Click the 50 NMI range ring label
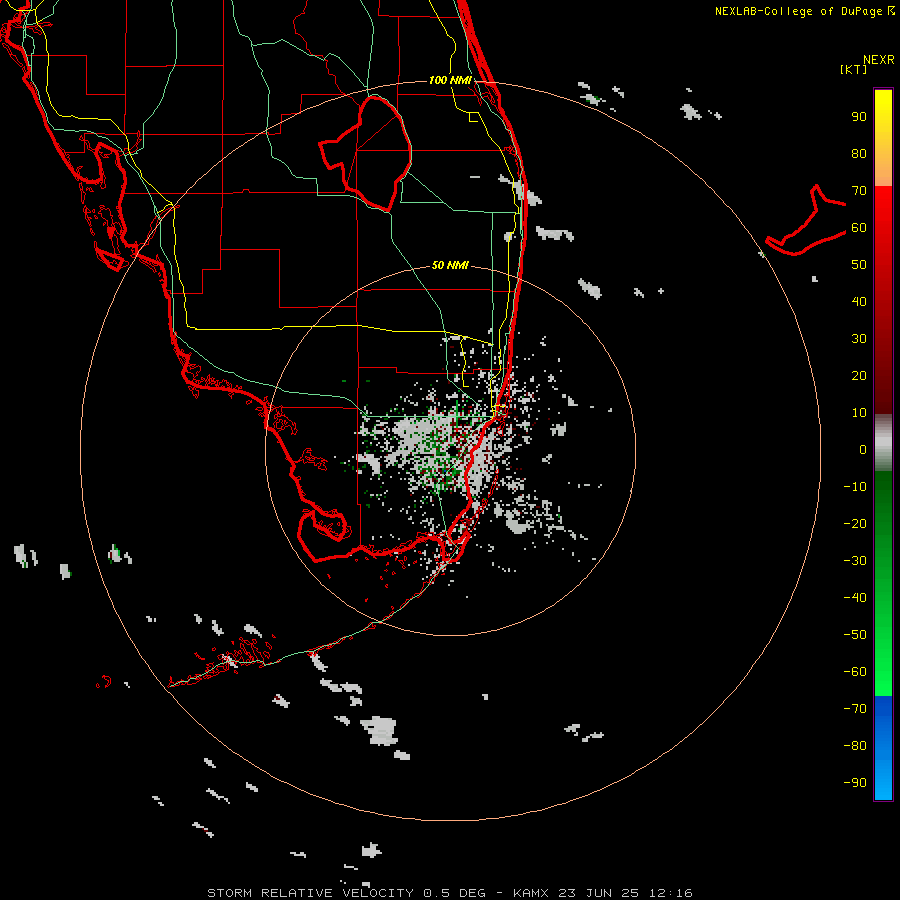Image resolution: width=900 pixels, height=900 pixels. (x=450, y=265)
